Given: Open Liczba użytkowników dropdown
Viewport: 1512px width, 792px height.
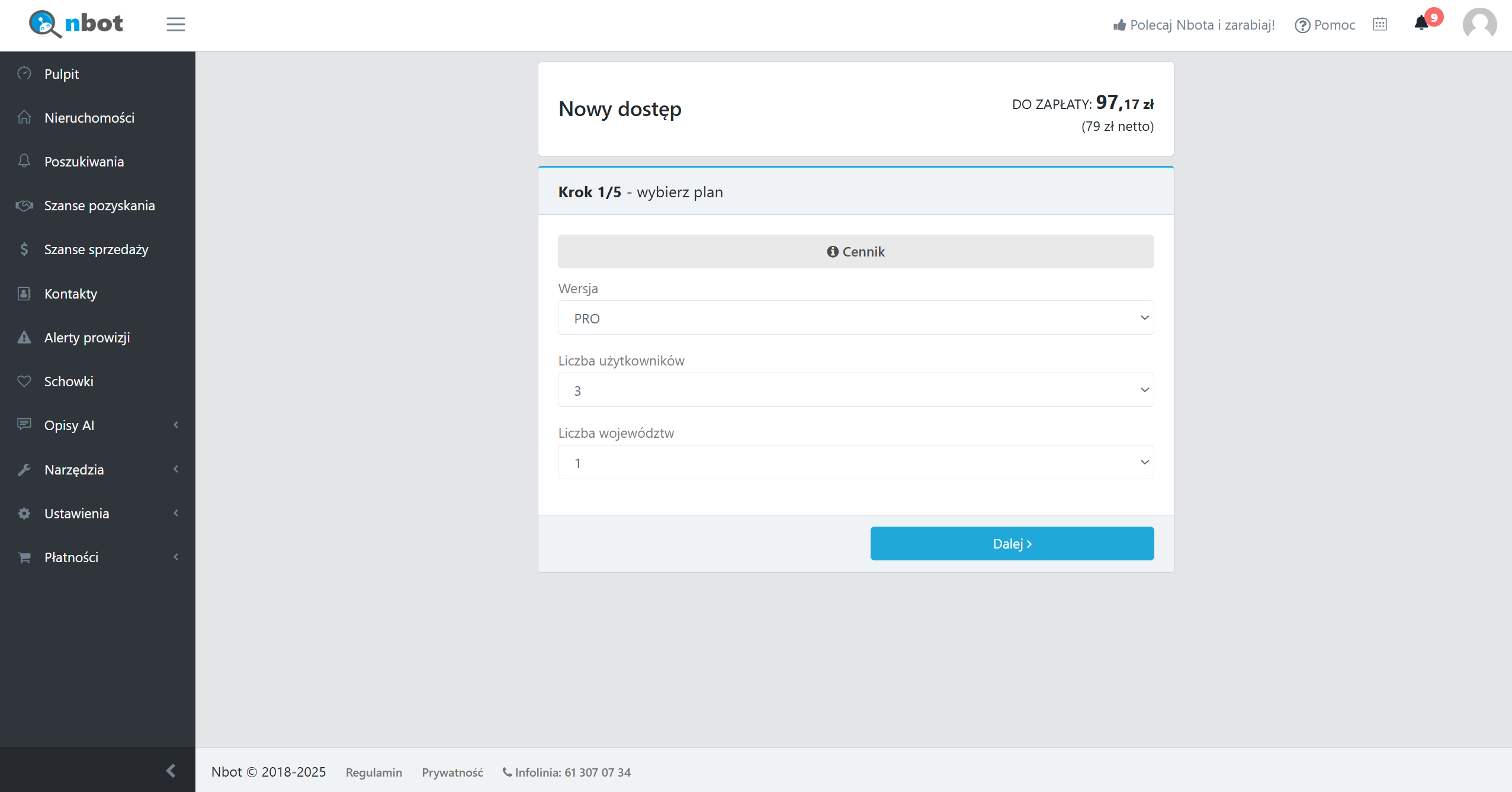Looking at the screenshot, I should pyautogui.click(x=855, y=390).
